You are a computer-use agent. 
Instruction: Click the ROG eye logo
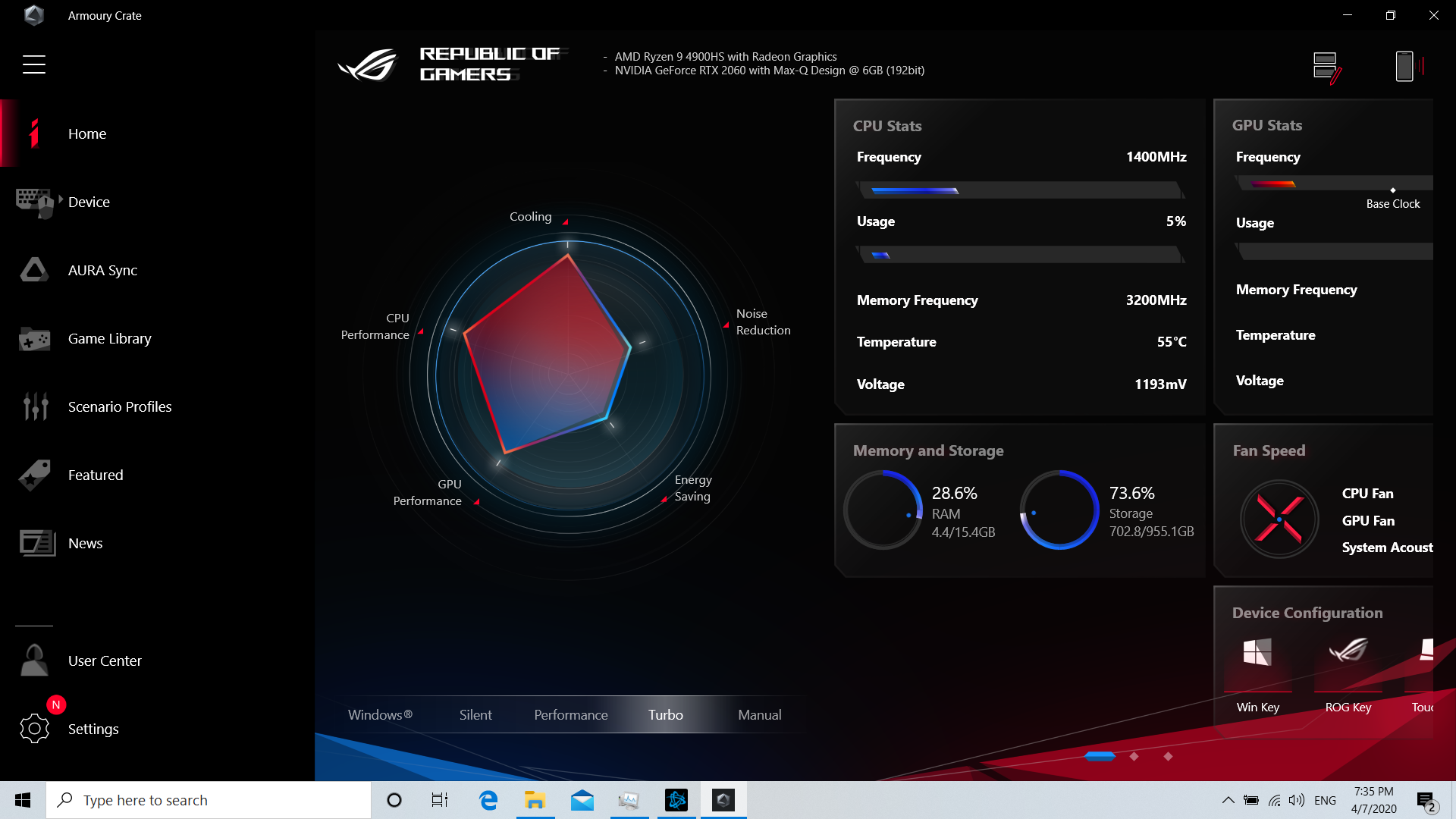[x=368, y=64]
